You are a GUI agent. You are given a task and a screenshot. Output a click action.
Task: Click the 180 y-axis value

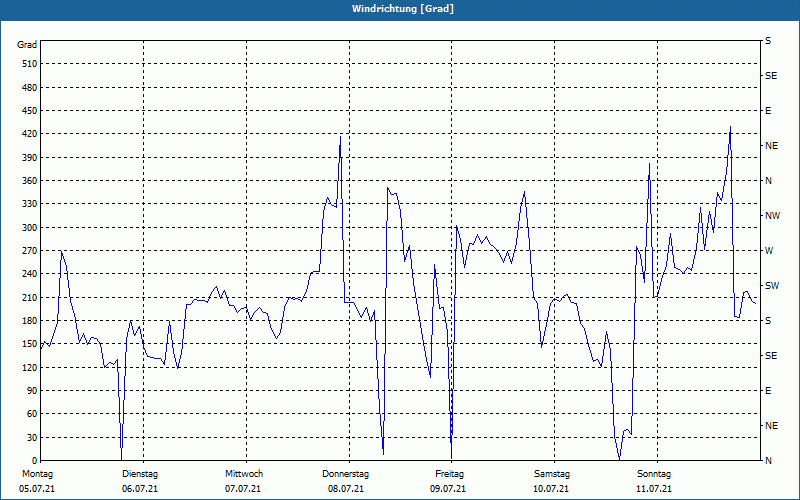(30, 321)
